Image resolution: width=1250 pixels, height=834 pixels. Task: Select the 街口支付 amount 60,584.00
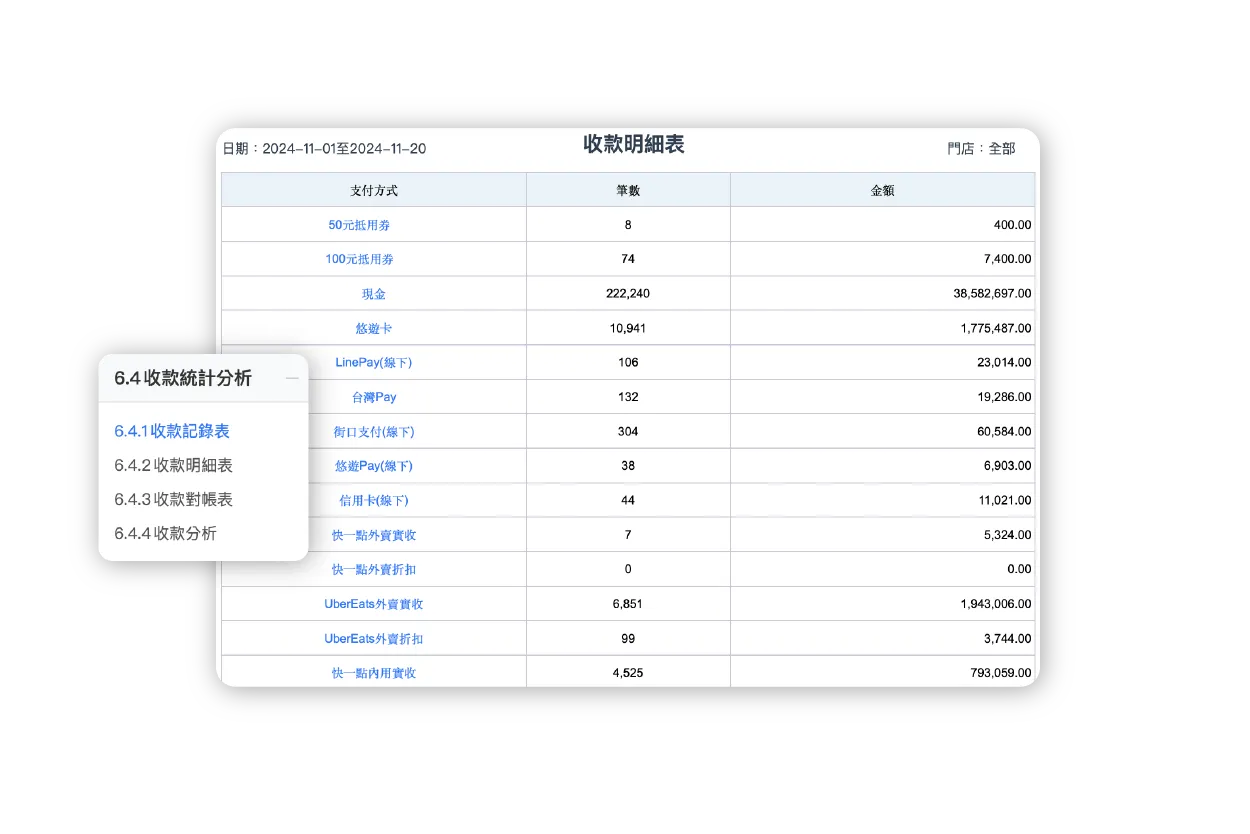(883, 431)
